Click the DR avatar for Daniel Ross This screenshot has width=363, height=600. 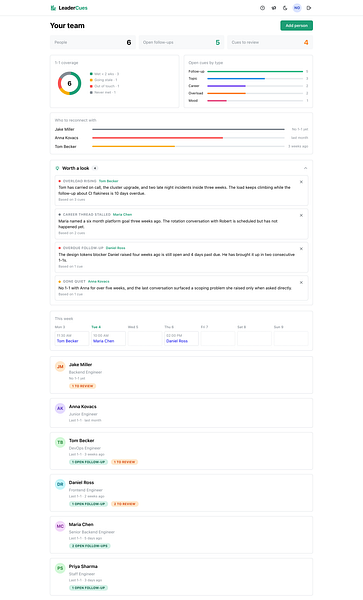[60, 484]
